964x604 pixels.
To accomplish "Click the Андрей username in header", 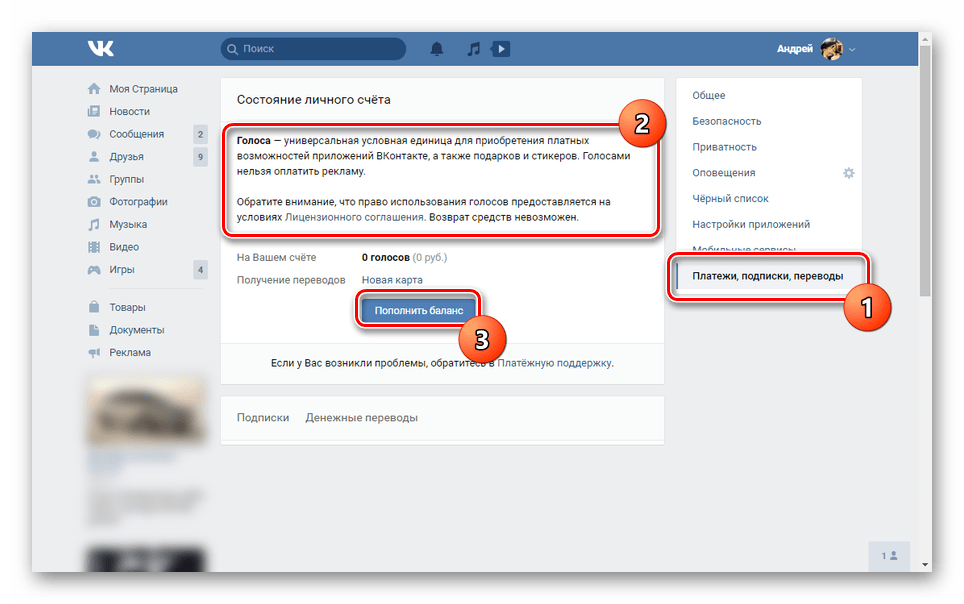I will coord(794,49).
